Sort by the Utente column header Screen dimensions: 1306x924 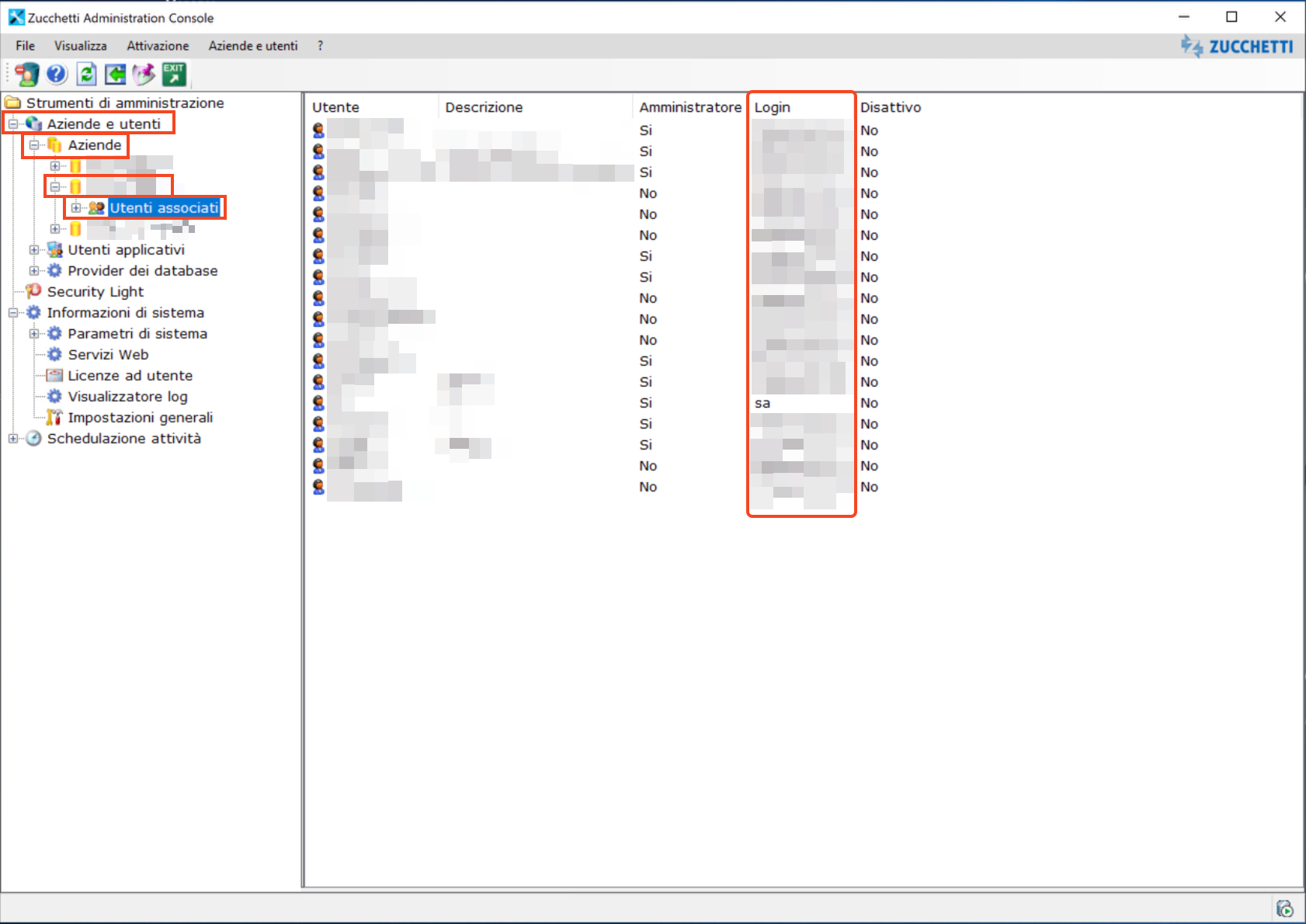373,107
